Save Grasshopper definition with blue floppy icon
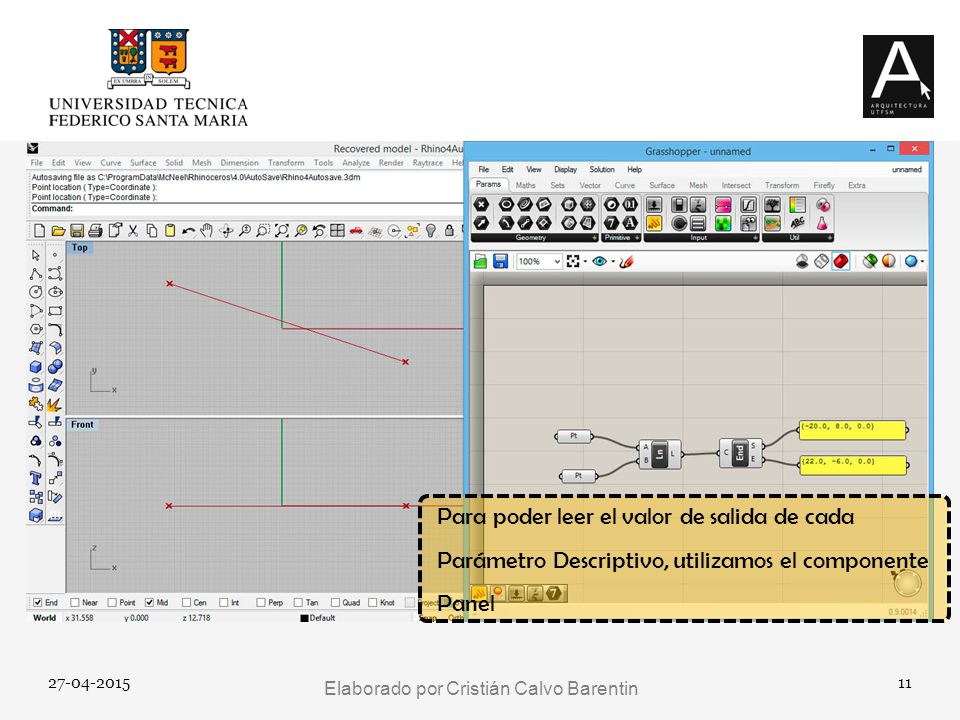The width and height of the screenshot is (960, 720). 501,262
